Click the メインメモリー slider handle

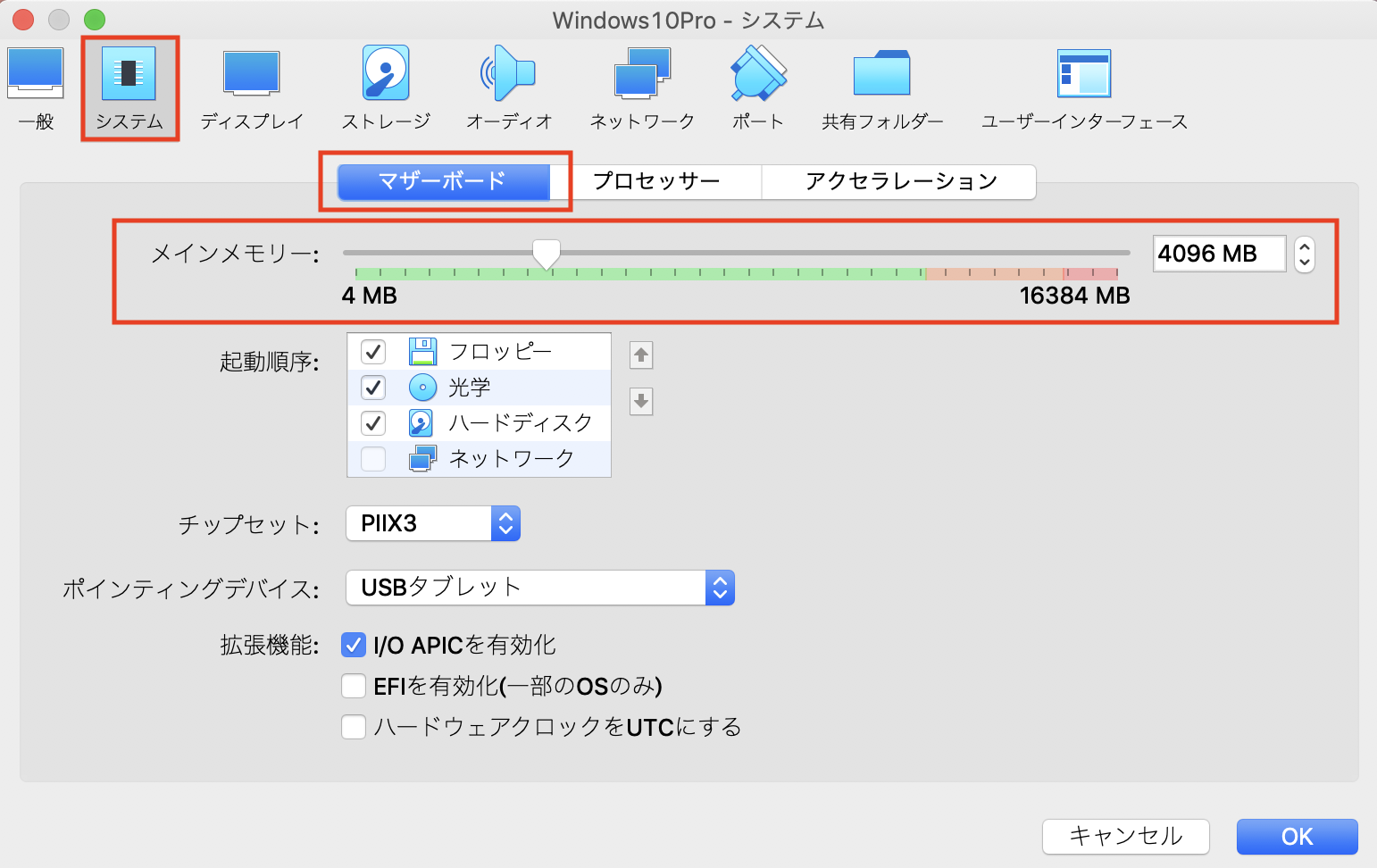tap(547, 254)
